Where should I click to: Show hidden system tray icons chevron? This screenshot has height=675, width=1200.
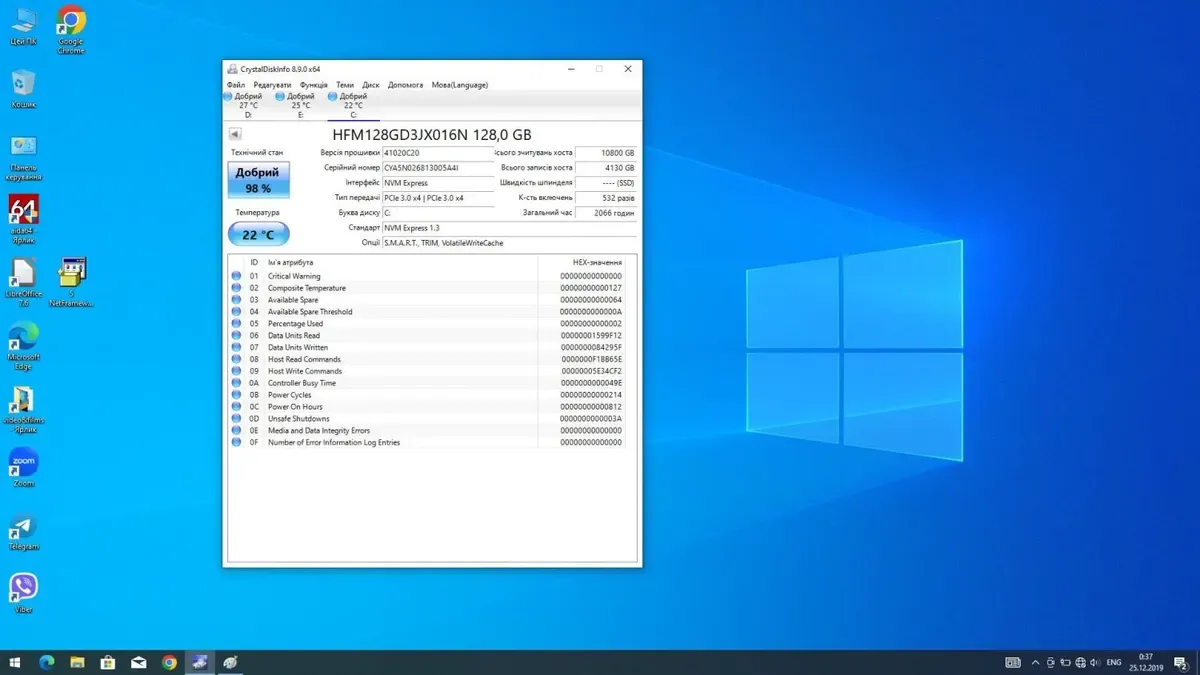tap(1034, 662)
